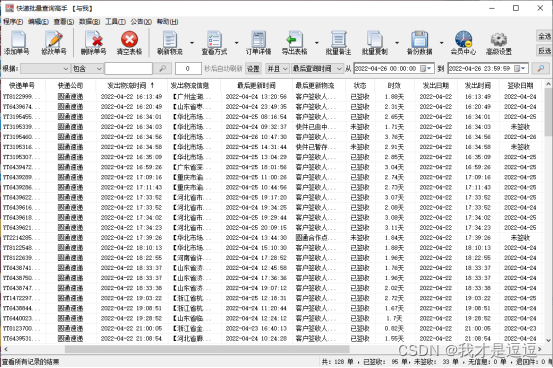
Task: Sort by 发出日期 column header
Action: pos(436,85)
